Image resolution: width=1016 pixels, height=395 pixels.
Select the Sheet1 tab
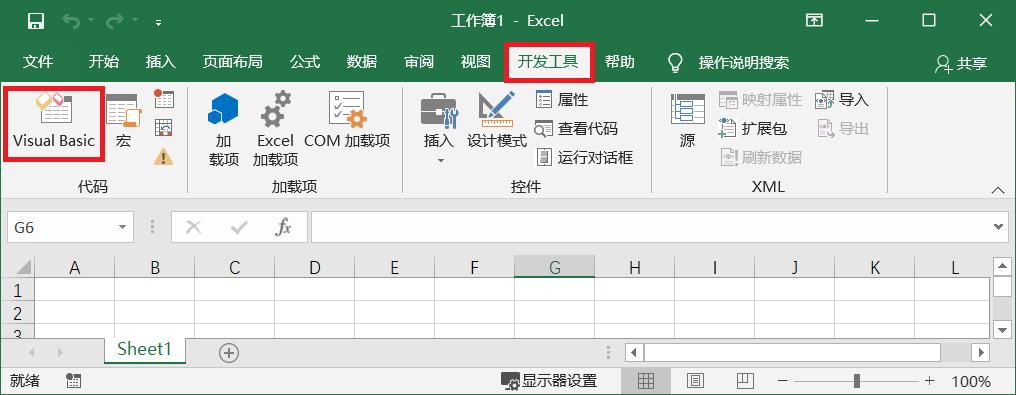[144, 350]
